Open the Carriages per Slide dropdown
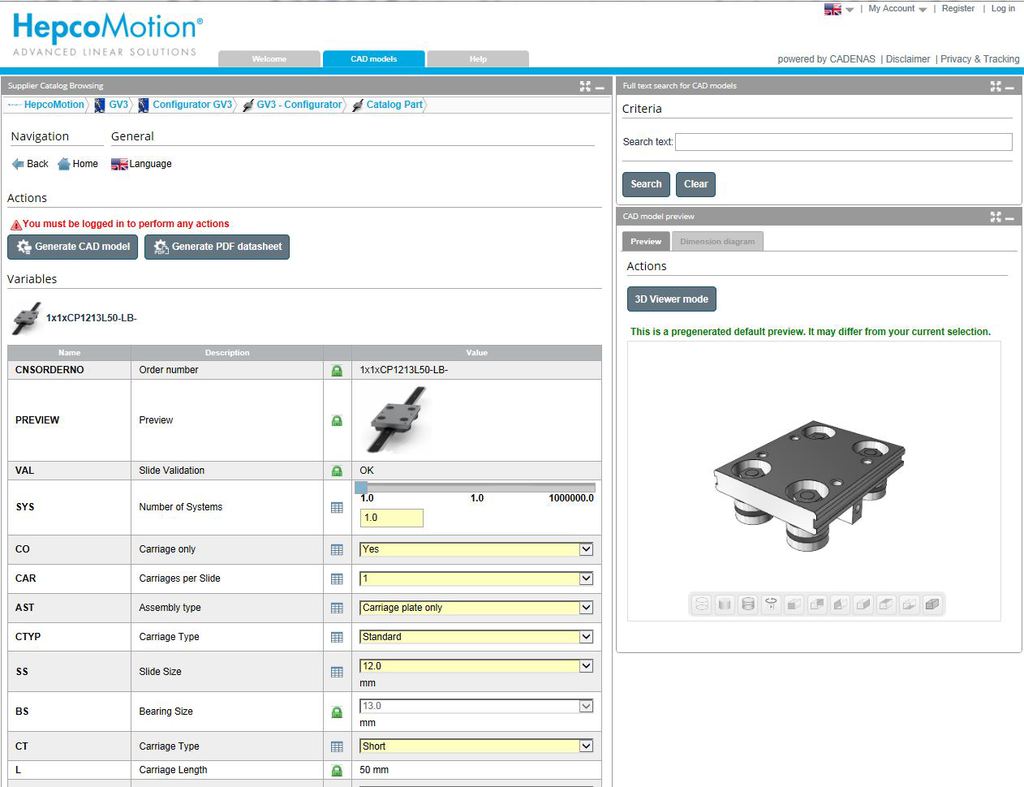The image size is (1024, 787). (x=476, y=579)
